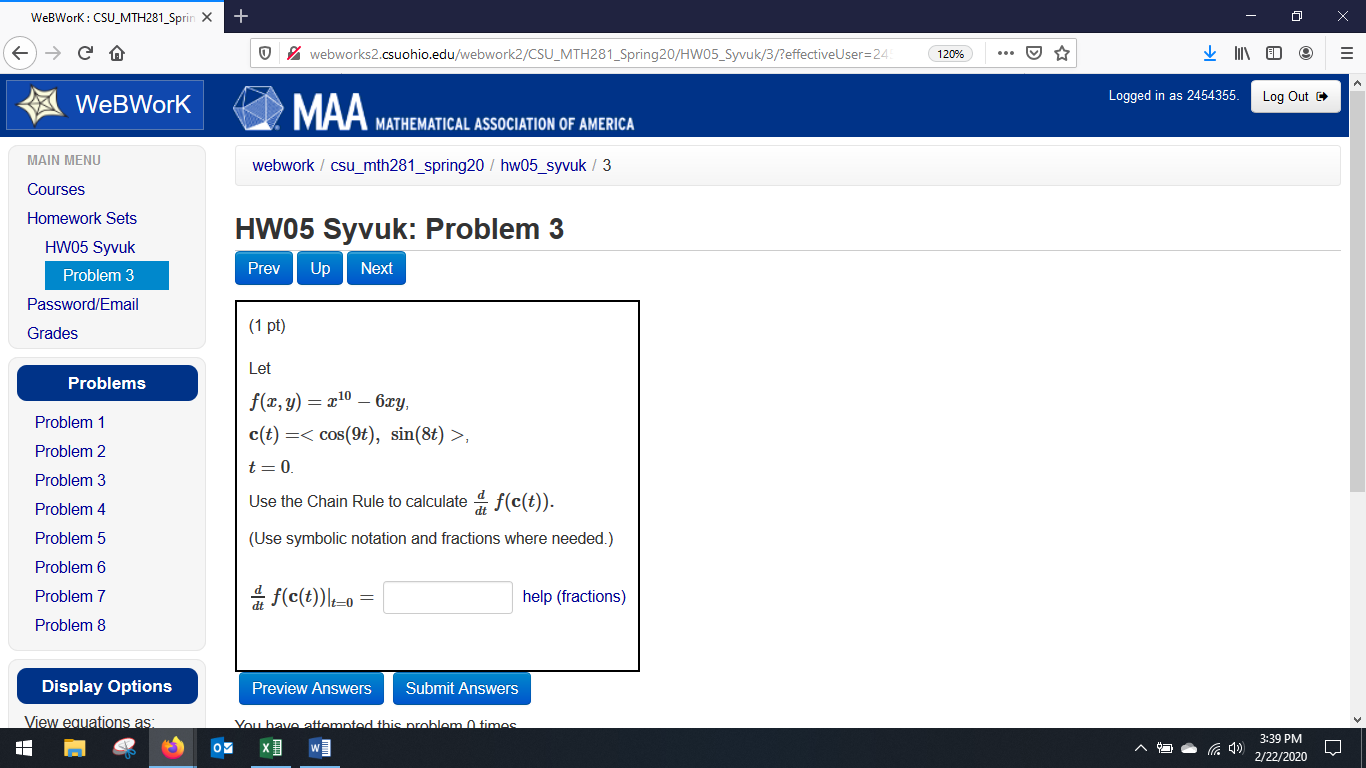
Task: Open downloads via the download arrow icon
Action: pyautogui.click(x=1210, y=53)
